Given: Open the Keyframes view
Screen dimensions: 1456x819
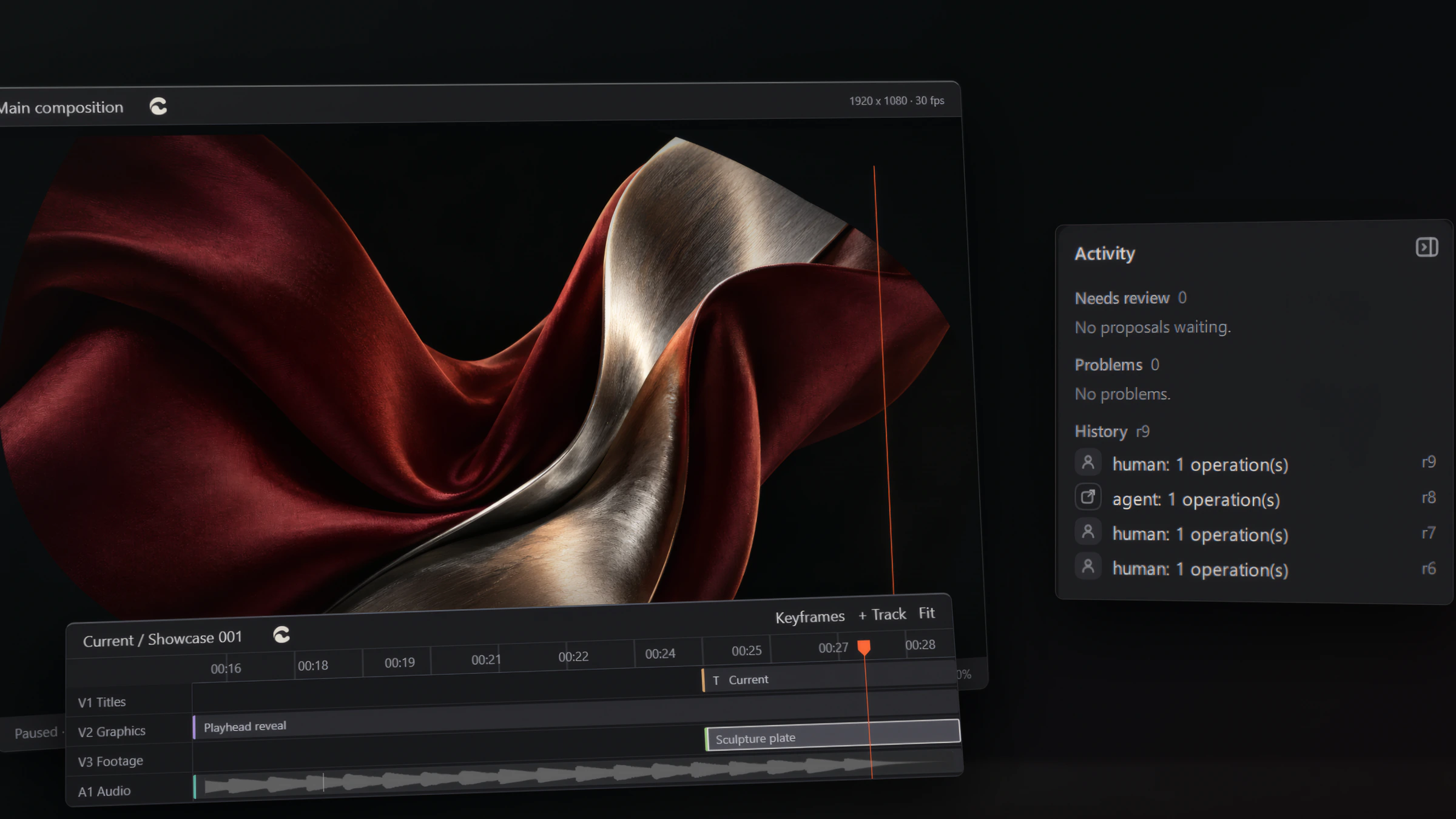Looking at the screenshot, I should [810, 617].
